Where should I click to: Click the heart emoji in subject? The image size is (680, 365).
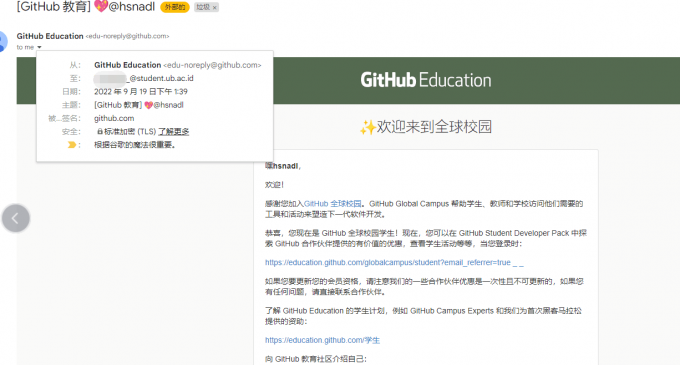pos(101,6)
